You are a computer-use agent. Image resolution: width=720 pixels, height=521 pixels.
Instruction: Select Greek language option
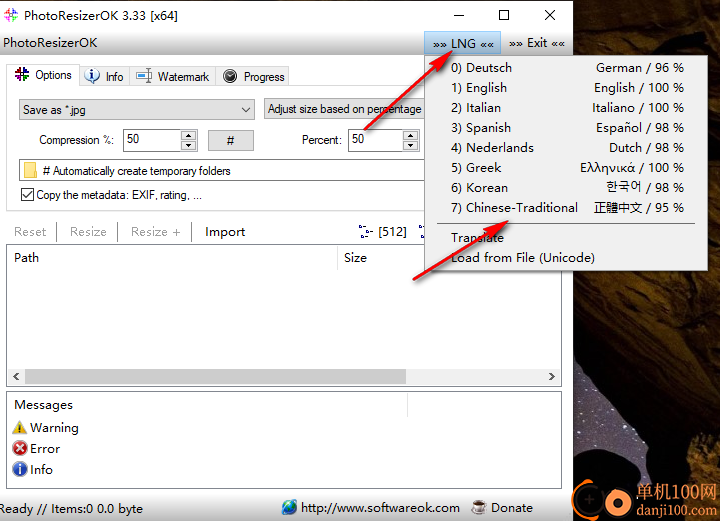567,168
